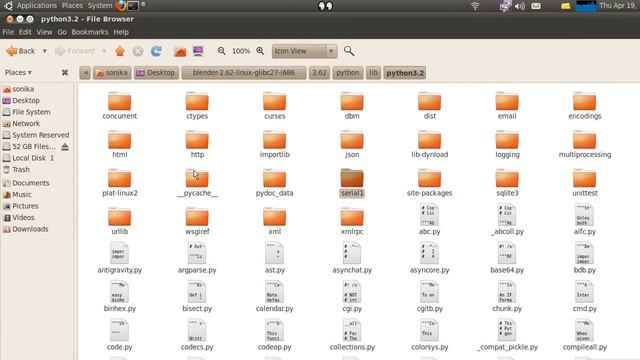This screenshot has width=640, height=360.
Task: Open the System panel menu
Action: click(100, 6)
